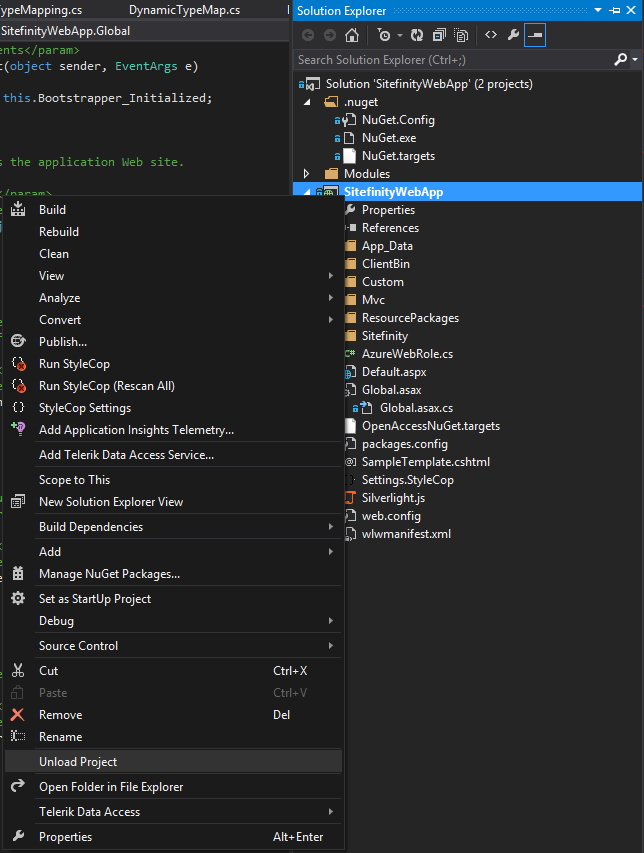Select Silverlight.js file
The height and width of the screenshot is (853, 644).
[393, 498]
